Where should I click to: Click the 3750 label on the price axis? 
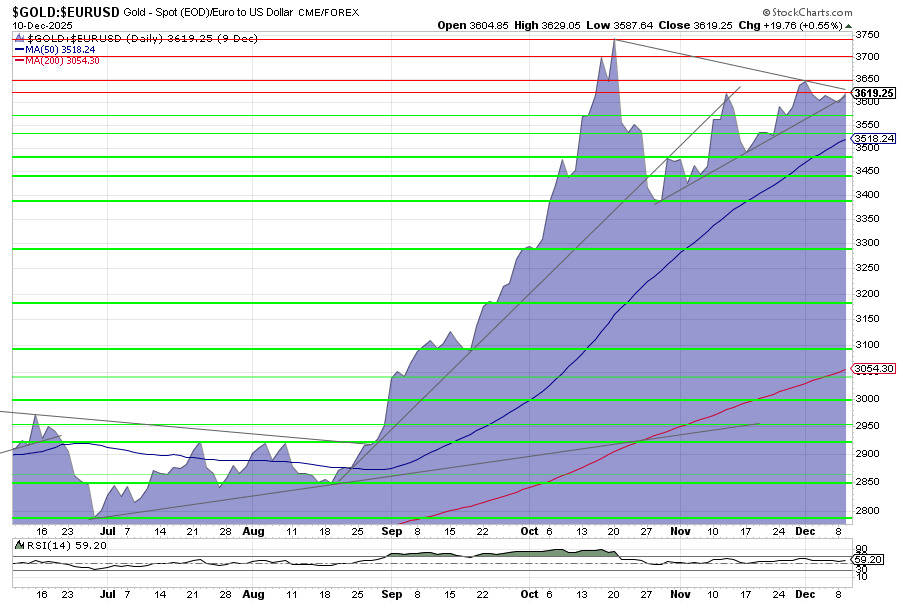(866, 34)
